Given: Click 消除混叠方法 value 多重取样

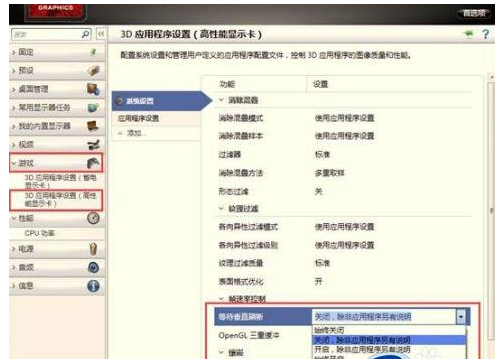Looking at the screenshot, I should pos(329,173).
